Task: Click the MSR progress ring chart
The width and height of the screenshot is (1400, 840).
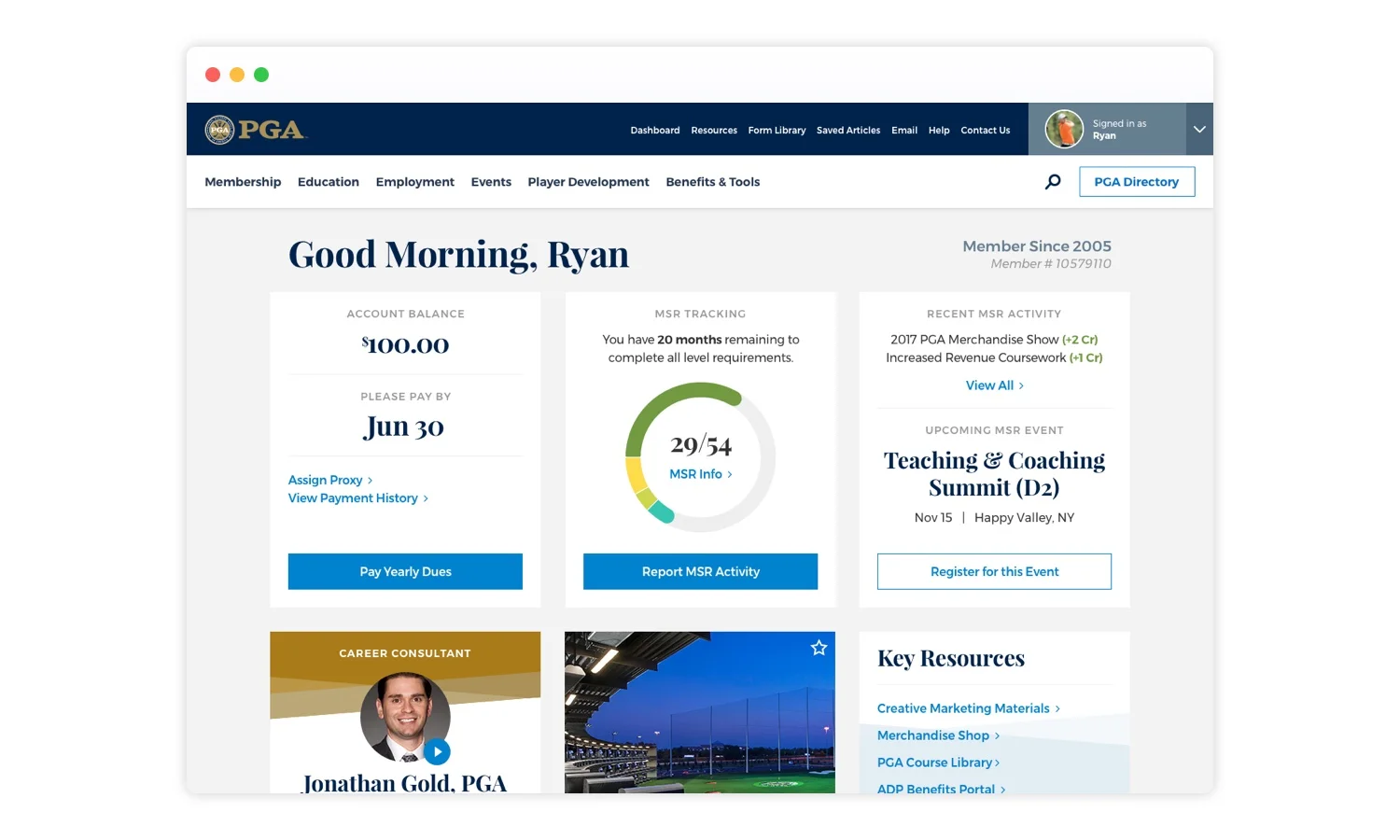Action: click(x=701, y=457)
